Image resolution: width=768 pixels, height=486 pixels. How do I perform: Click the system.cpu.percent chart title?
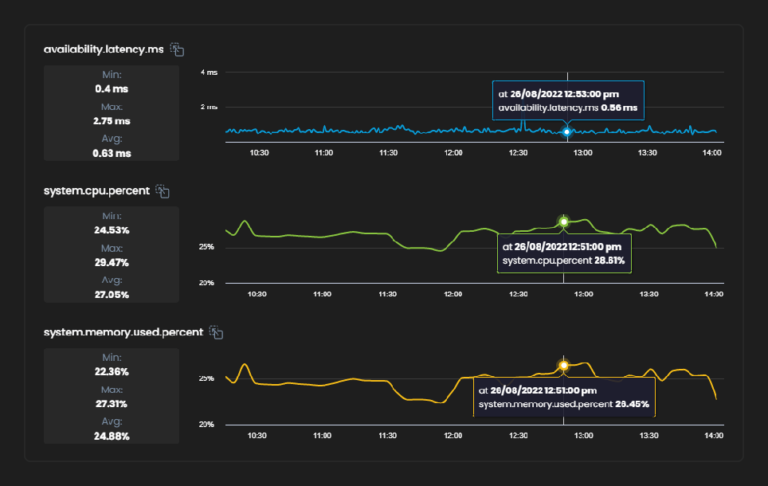[x=96, y=191]
